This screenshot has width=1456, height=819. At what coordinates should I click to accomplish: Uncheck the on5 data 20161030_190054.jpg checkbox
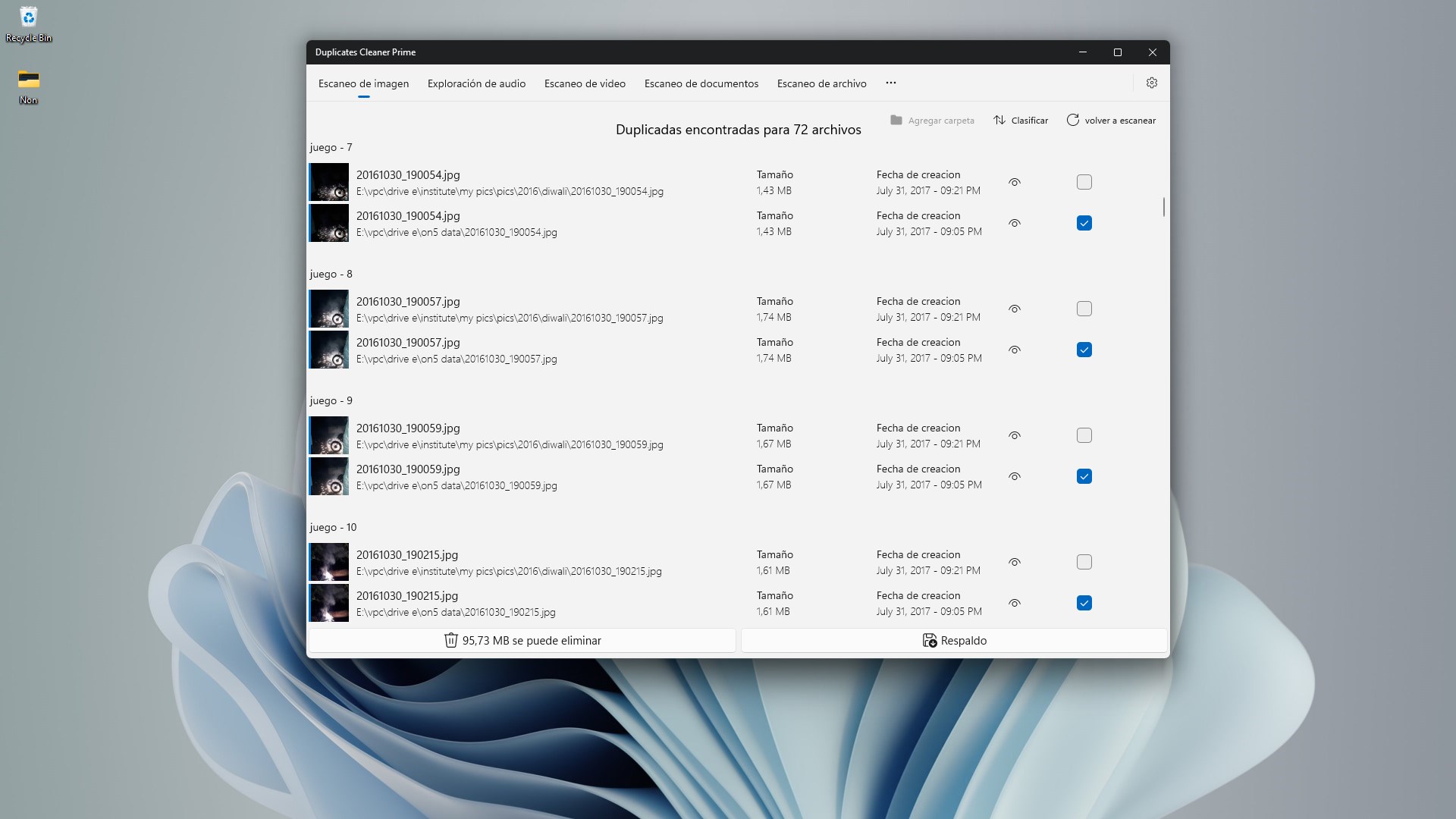coord(1084,223)
